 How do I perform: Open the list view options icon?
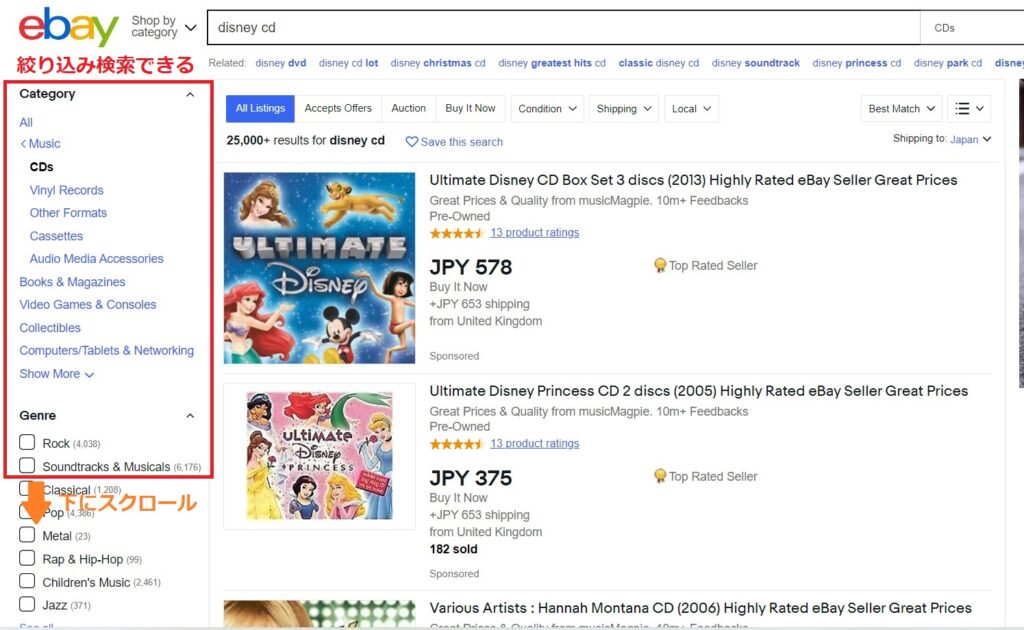pos(968,109)
